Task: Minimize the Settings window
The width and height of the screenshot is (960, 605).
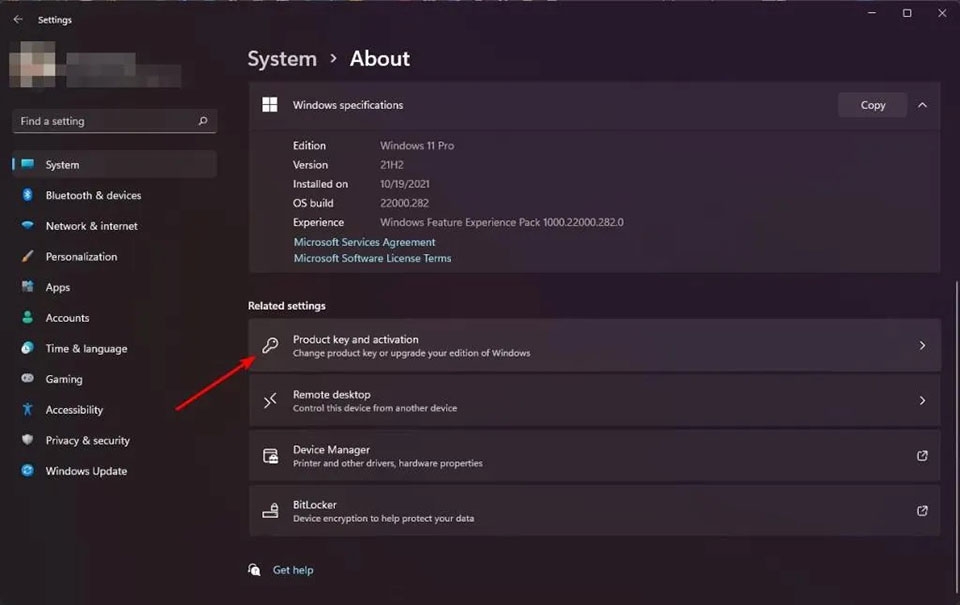Action: point(872,13)
